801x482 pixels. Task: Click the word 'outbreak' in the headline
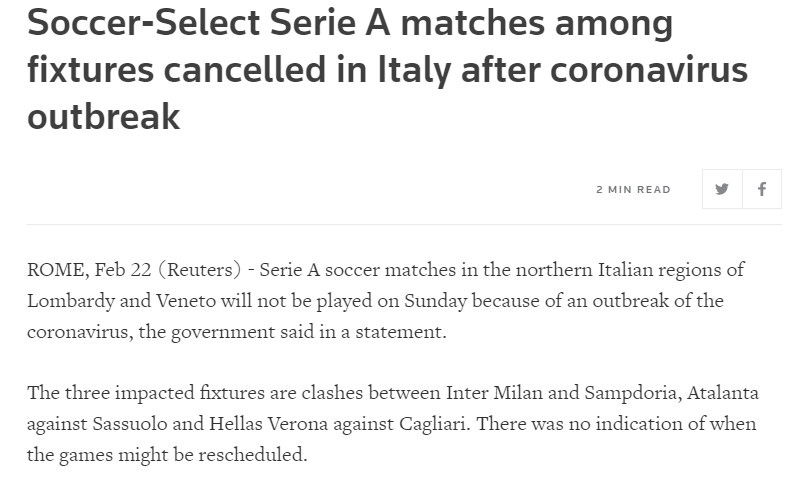click(x=104, y=117)
